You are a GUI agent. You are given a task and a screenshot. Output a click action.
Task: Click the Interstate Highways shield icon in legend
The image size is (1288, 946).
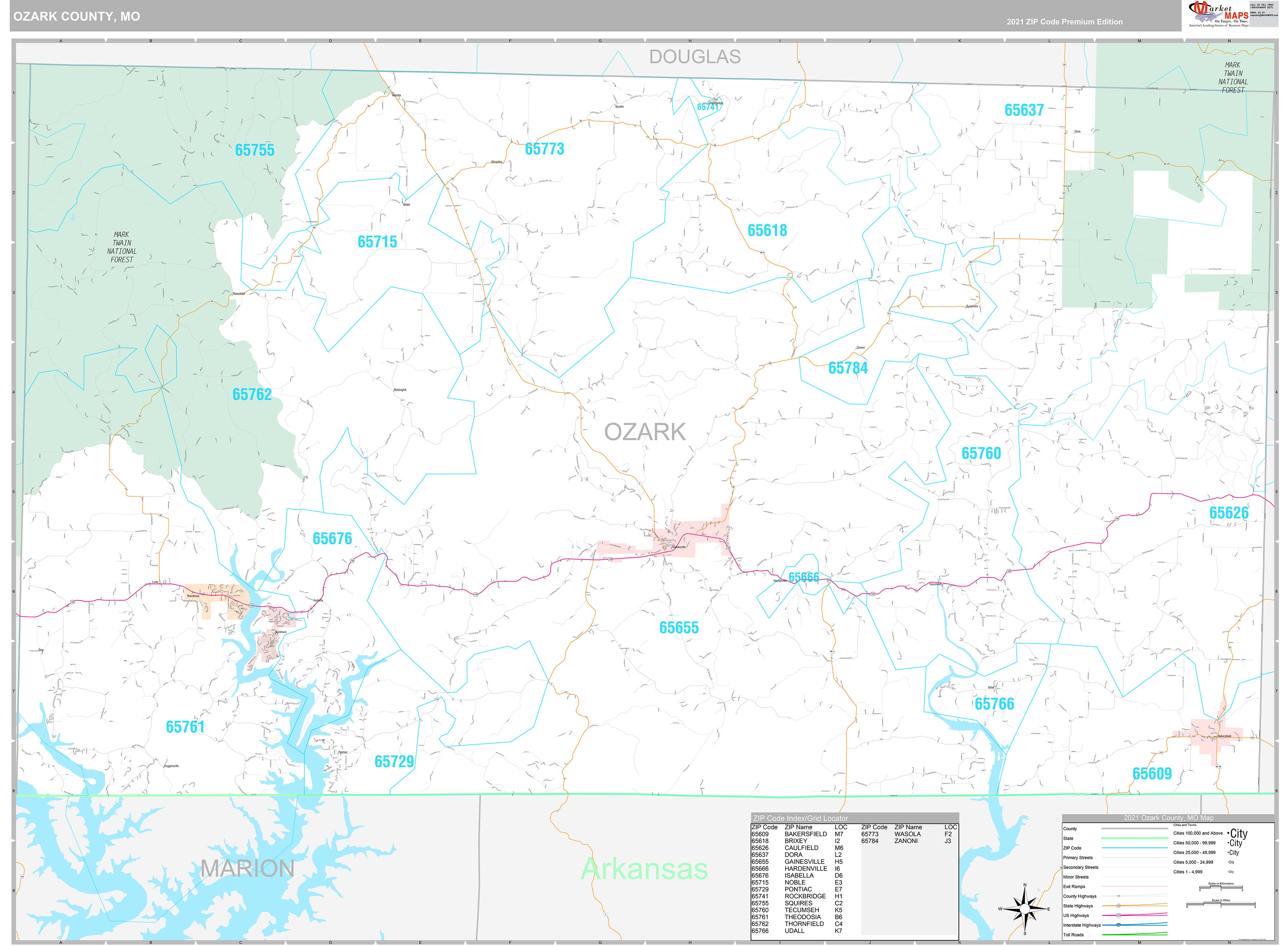[1119, 925]
